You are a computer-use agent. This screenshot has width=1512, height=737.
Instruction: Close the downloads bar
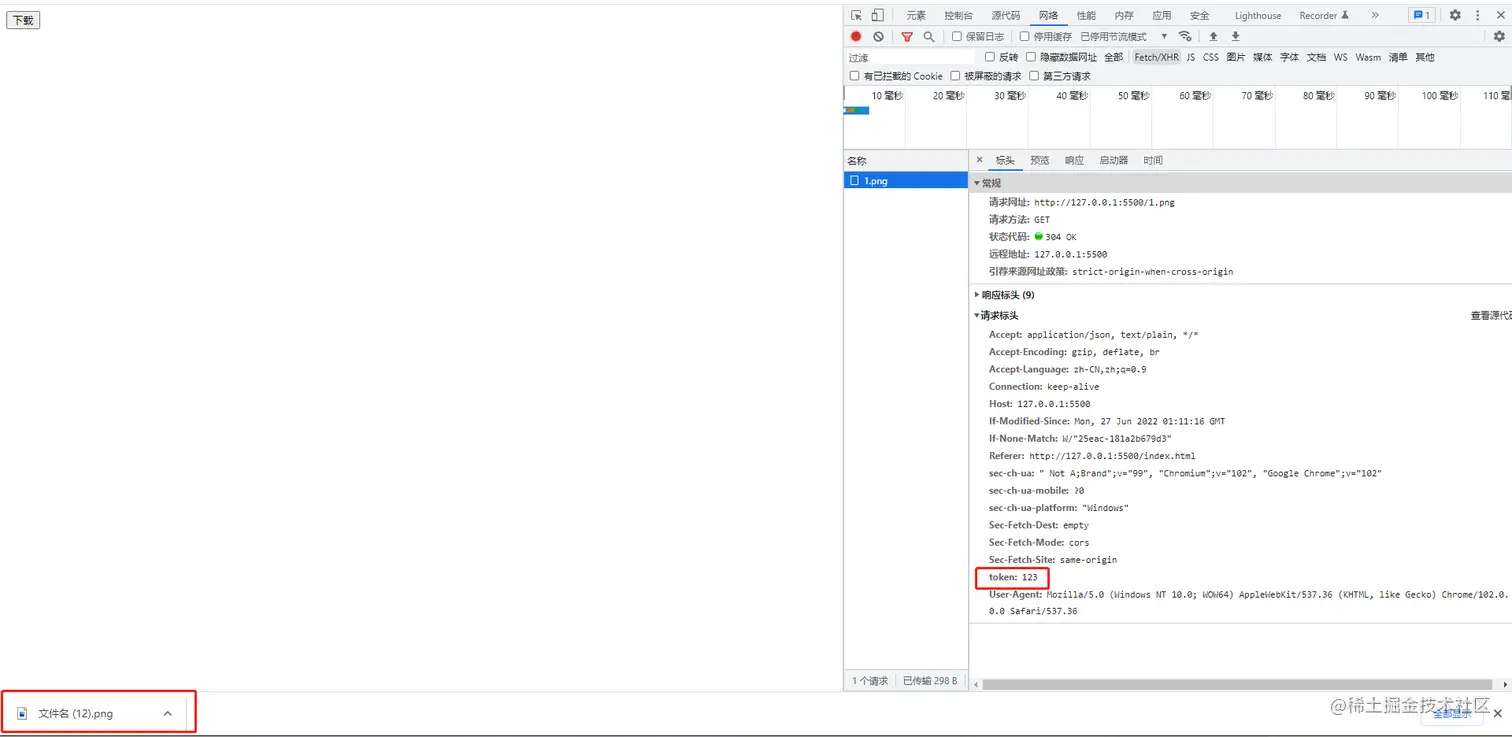(1498, 714)
